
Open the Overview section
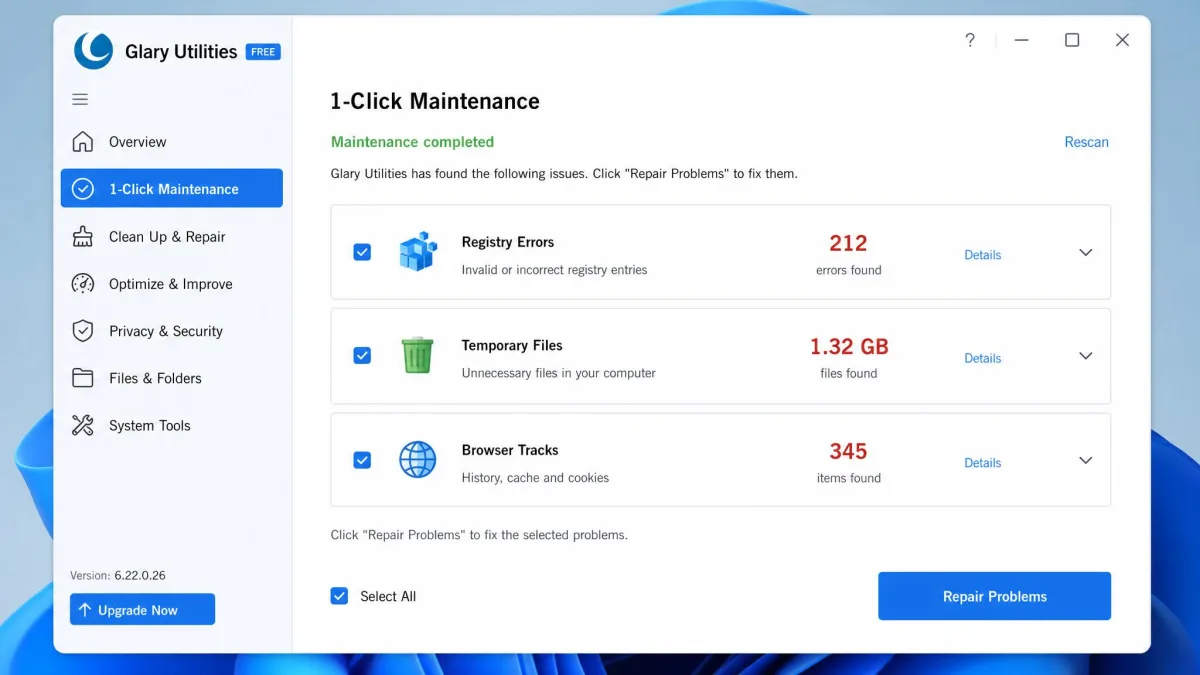coord(172,141)
